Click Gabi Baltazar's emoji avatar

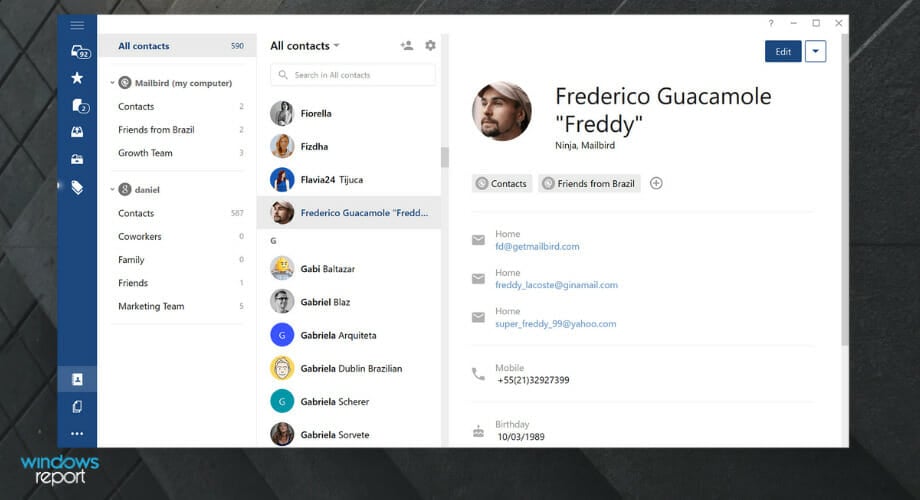282,268
